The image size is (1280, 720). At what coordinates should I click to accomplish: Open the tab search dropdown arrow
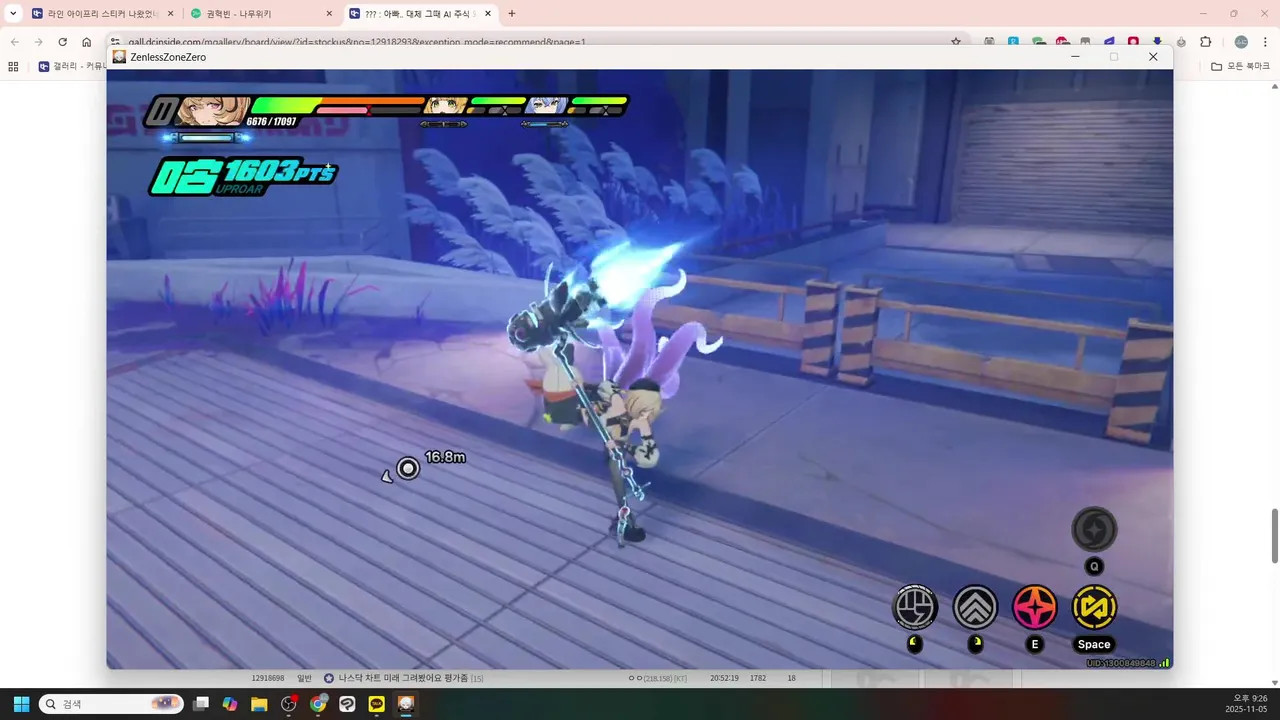coord(13,14)
